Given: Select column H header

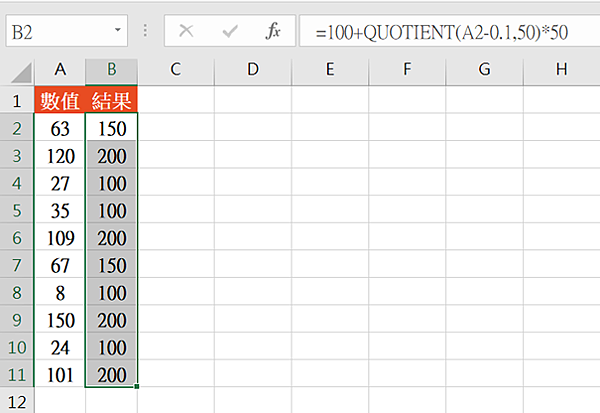Looking at the screenshot, I should [x=561, y=70].
